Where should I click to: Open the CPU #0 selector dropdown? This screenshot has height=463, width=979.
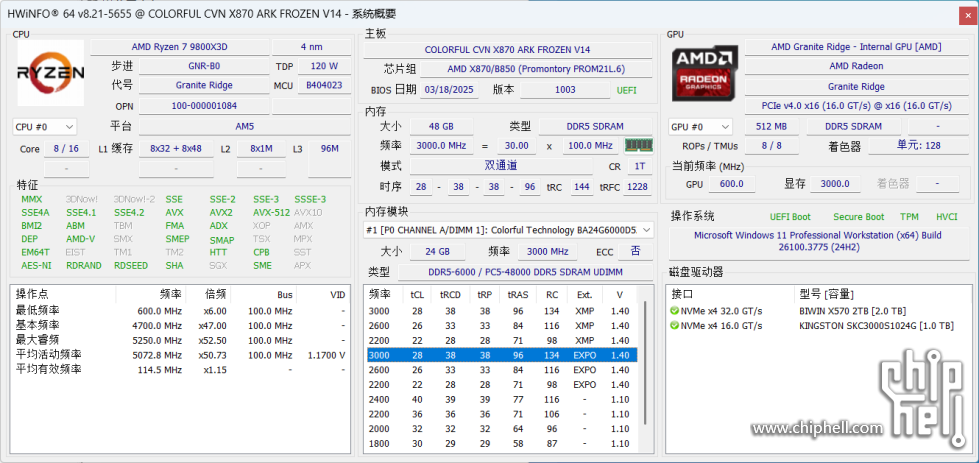[44, 127]
